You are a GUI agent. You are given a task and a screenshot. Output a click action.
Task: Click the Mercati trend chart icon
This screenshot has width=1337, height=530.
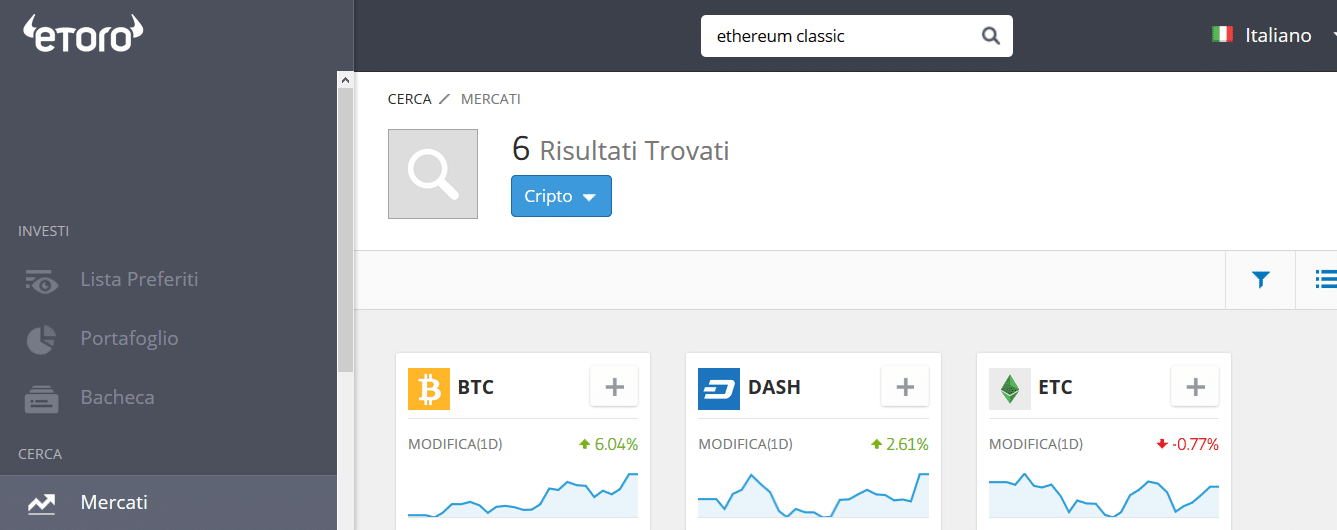tap(42, 503)
